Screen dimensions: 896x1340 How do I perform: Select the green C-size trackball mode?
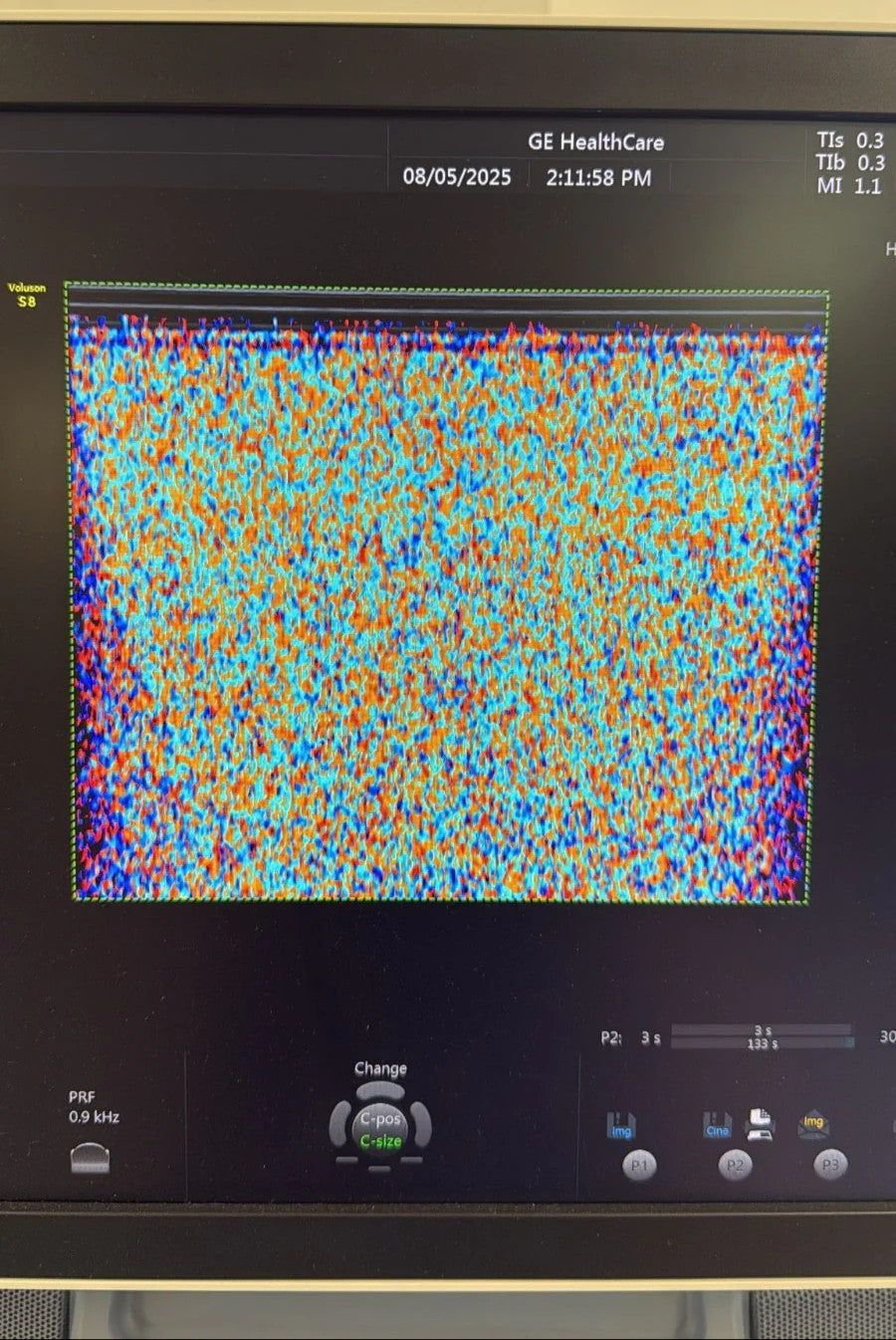(380, 1141)
